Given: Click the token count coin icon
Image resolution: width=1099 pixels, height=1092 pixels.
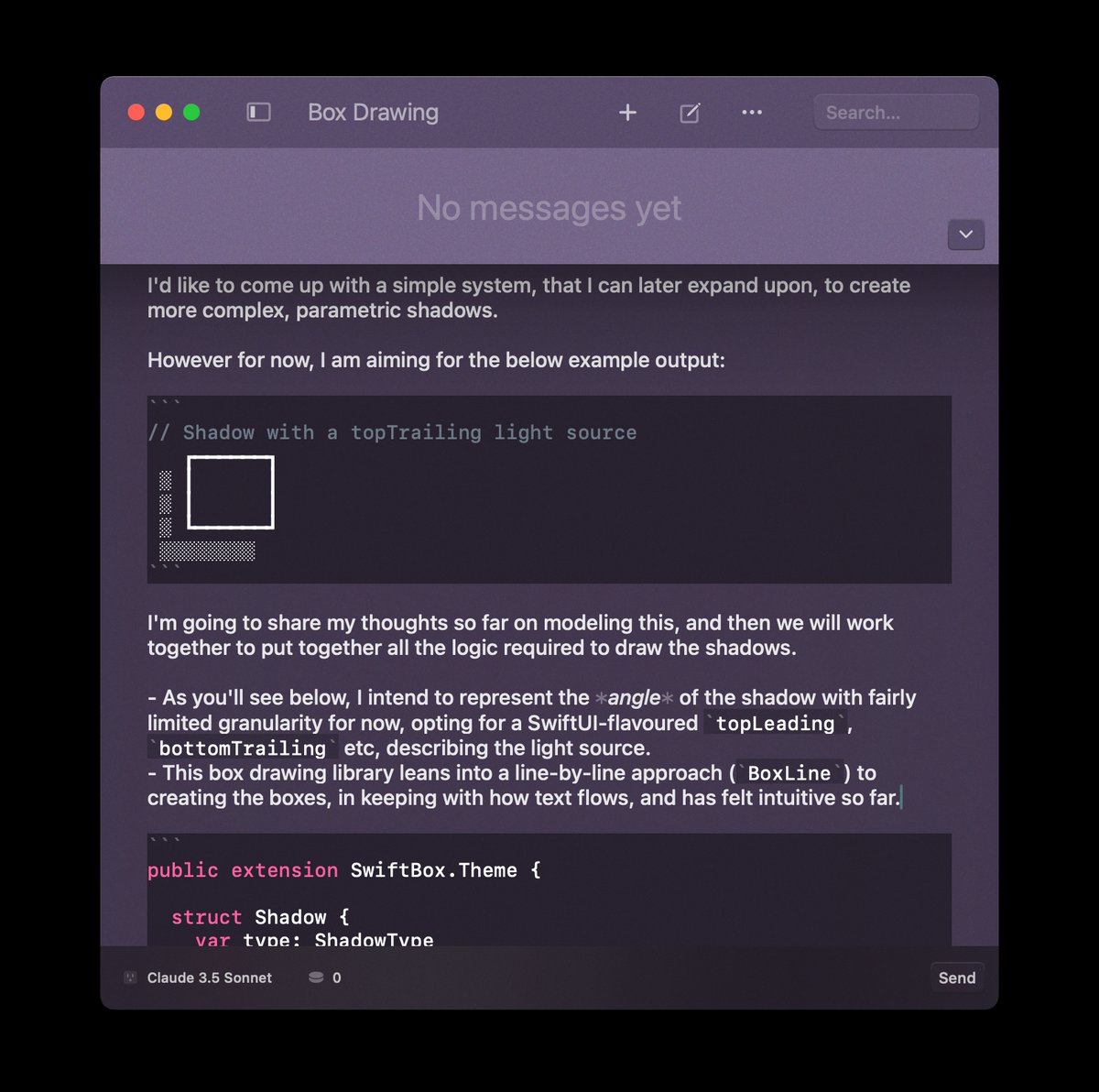Looking at the screenshot, I should point(316,977).
